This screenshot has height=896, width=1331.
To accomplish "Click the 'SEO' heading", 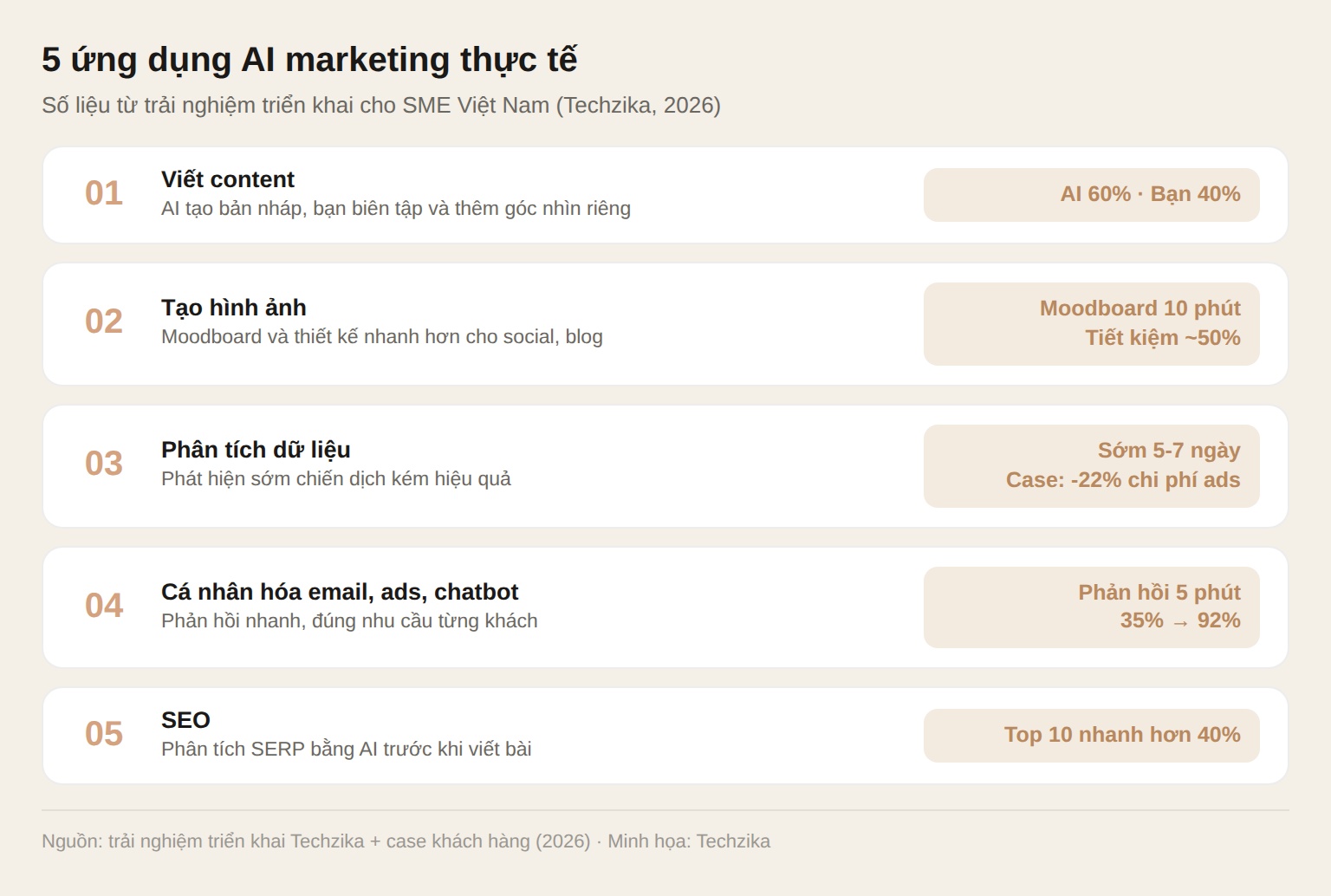I will [185, 720].
